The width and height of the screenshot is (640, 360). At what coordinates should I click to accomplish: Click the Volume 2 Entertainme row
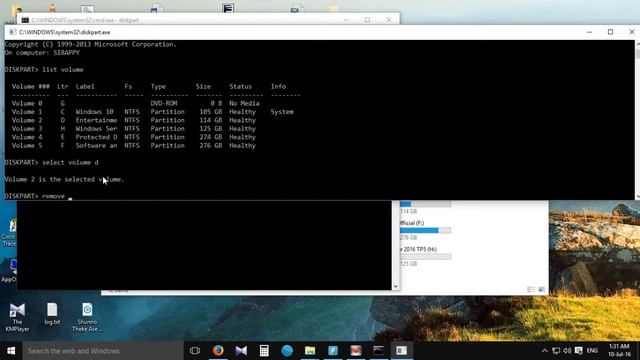(x=133, y=120)
